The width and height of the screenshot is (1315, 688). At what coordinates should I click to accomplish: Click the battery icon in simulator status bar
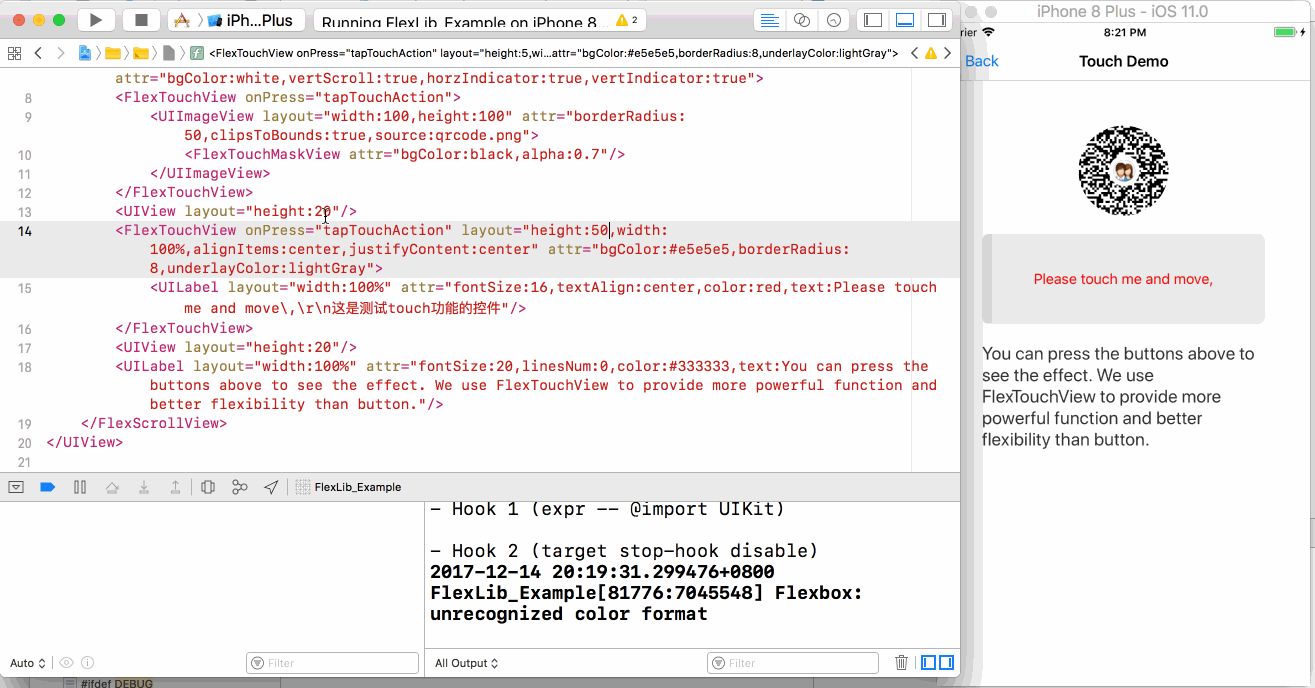click(x=1286, y=32)
